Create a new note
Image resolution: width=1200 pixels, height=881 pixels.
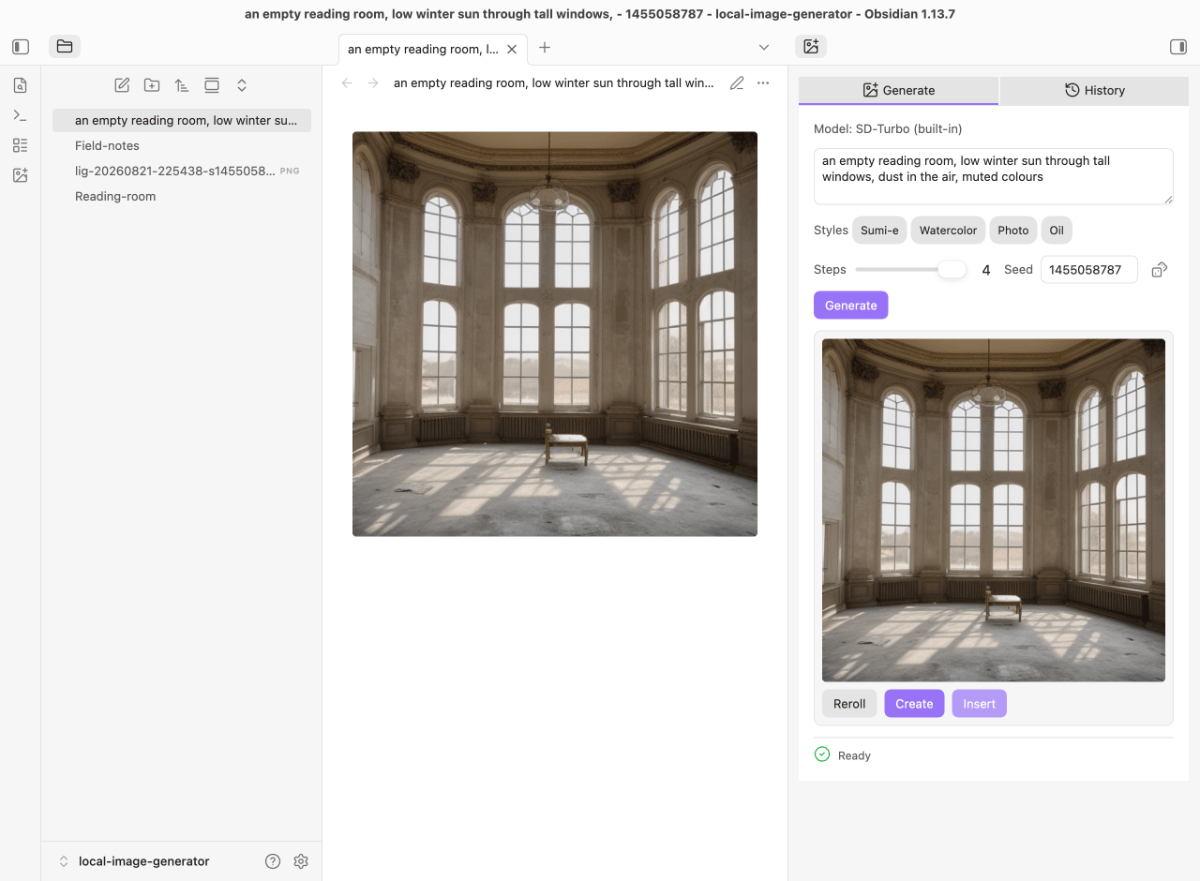[122, 85]
